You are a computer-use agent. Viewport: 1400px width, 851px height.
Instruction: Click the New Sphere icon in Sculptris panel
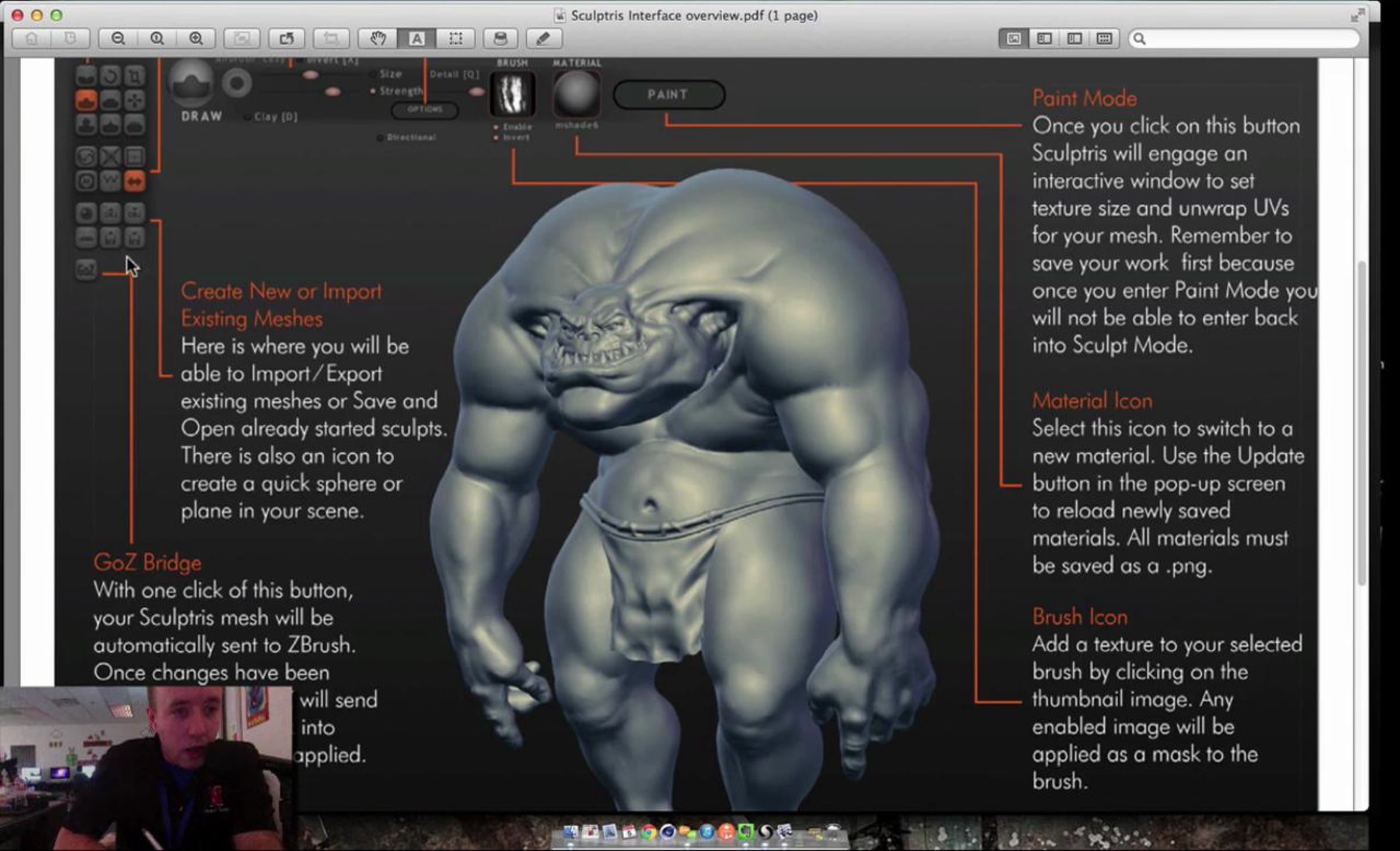coord(86,213)
